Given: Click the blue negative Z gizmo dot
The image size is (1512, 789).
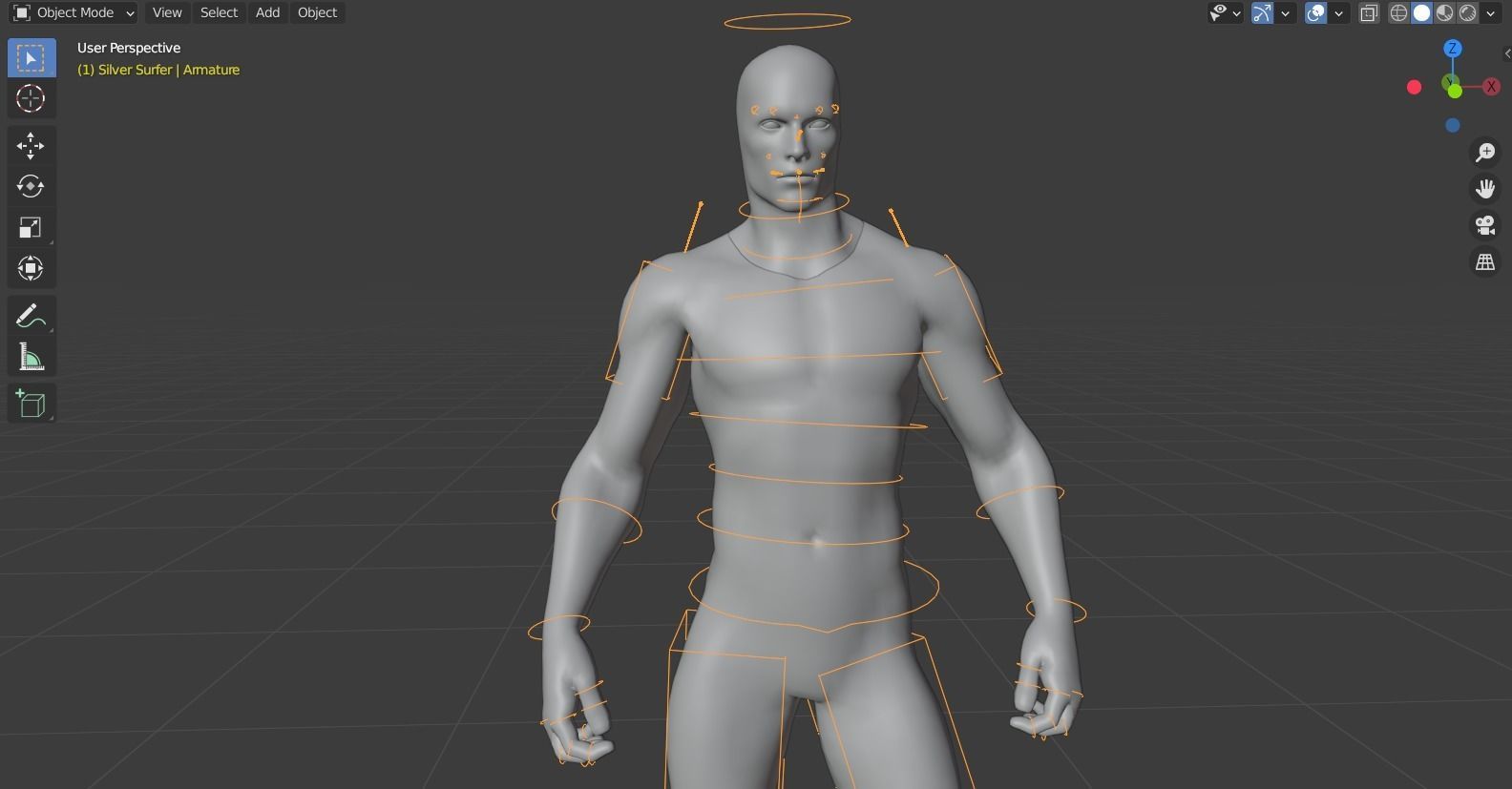Looking at the screenshot, I should point(1453,125).
